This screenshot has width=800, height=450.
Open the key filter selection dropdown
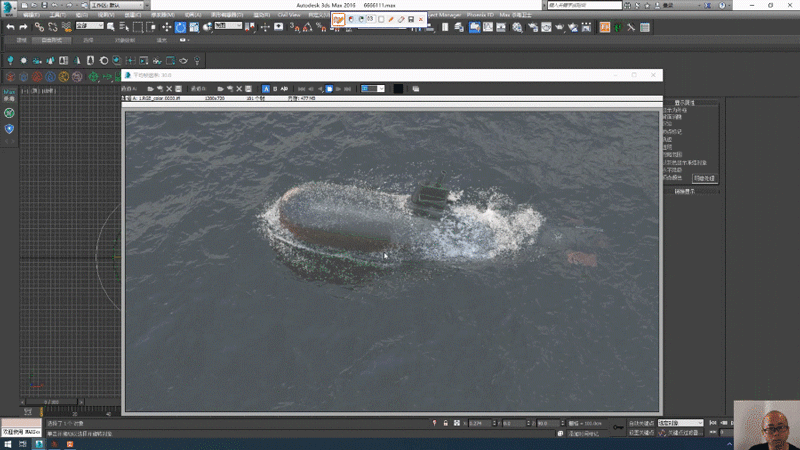[680, 423]
